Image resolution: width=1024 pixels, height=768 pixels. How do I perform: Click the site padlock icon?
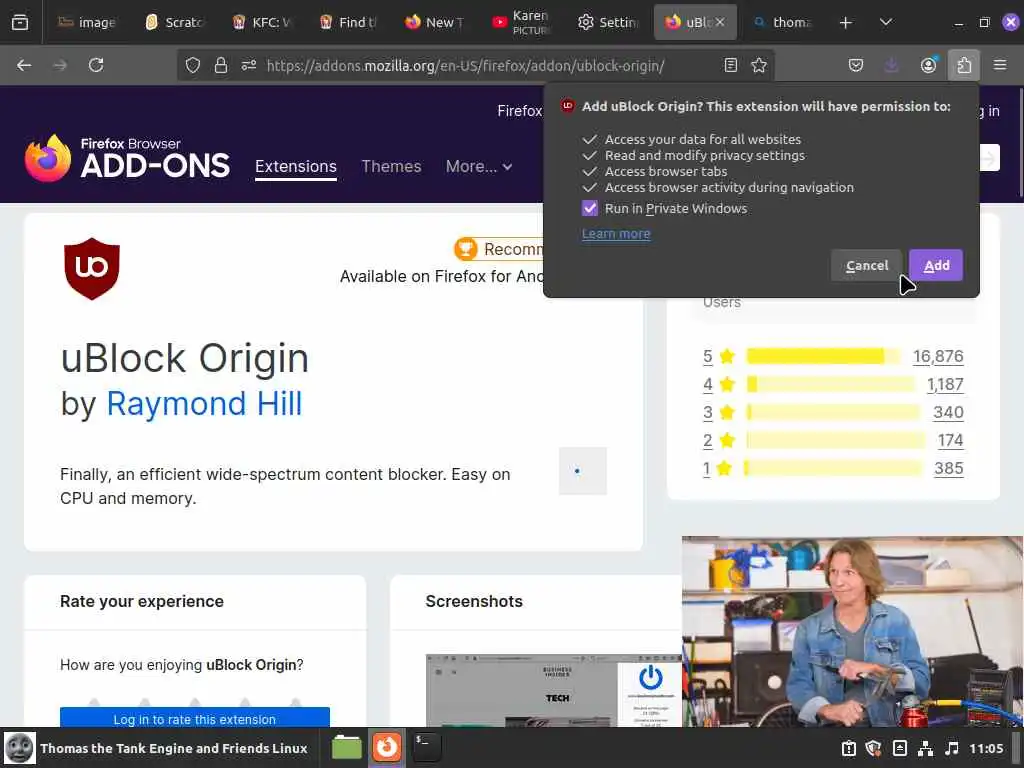pos(221,65)
